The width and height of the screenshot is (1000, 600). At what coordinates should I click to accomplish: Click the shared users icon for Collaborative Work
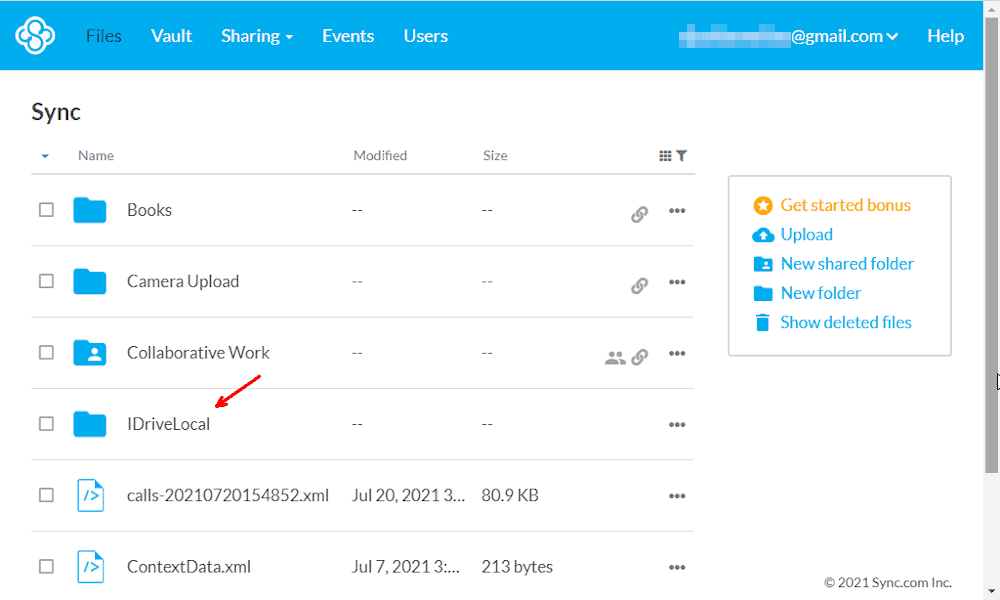click(615, 358)
